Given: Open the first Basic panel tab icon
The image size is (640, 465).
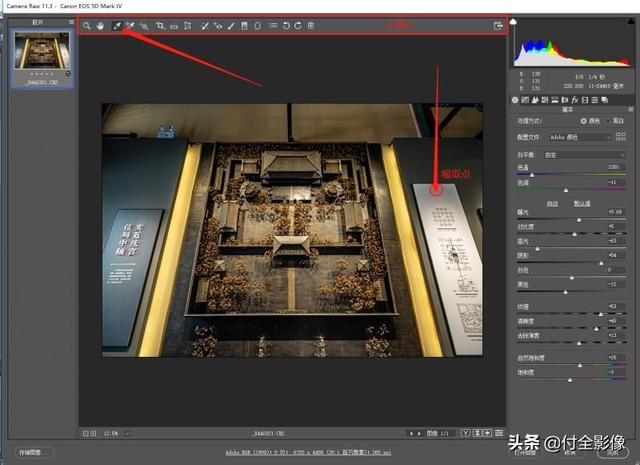Looking at the screenshot, I should coord(515,100).
